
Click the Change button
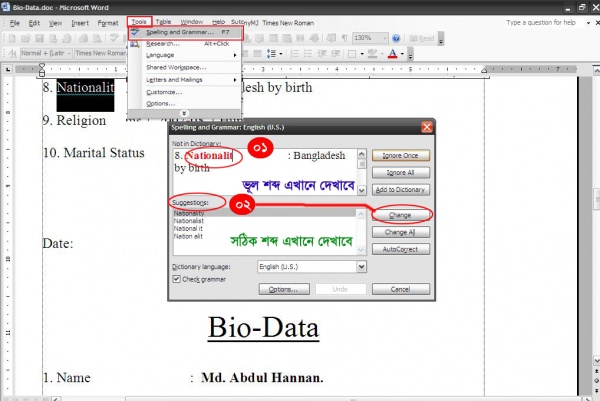coord(401,215)
